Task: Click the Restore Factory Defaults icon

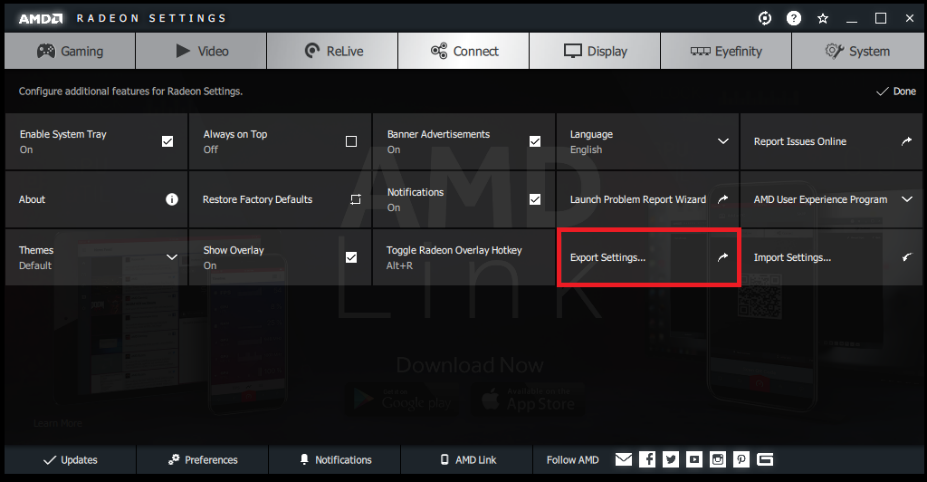Action: click(355, 199)
